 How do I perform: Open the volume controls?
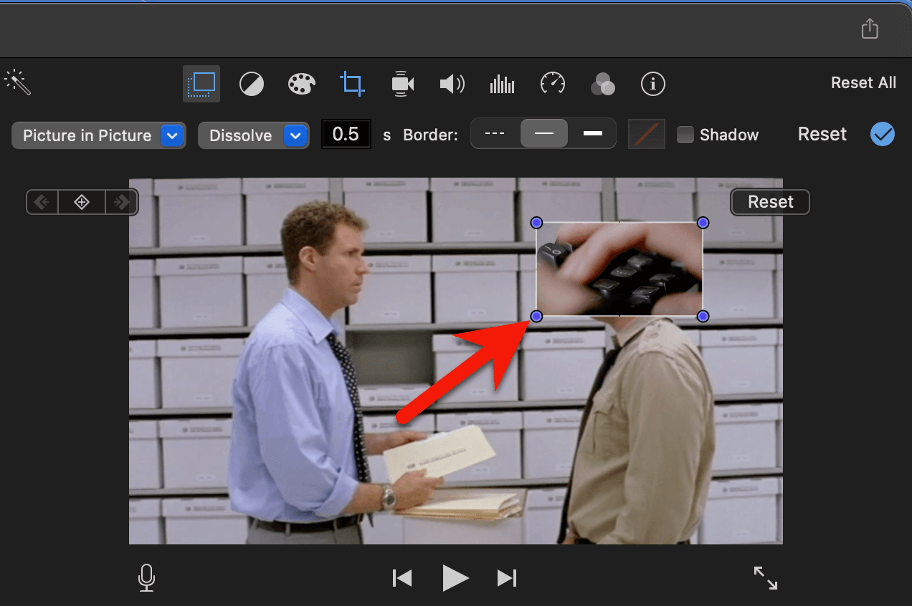pos(452,84)
